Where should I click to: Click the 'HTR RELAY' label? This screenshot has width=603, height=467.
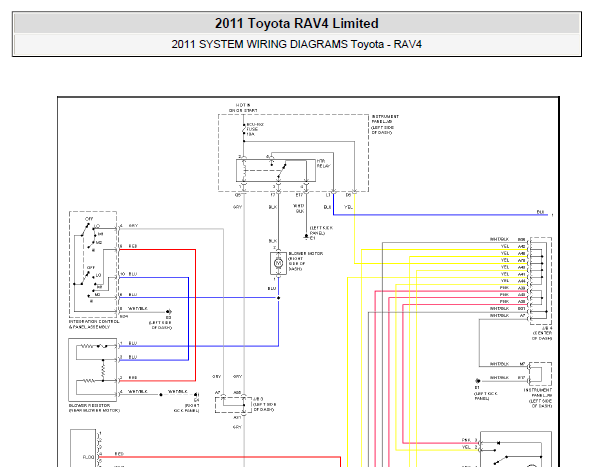[323, 163]
